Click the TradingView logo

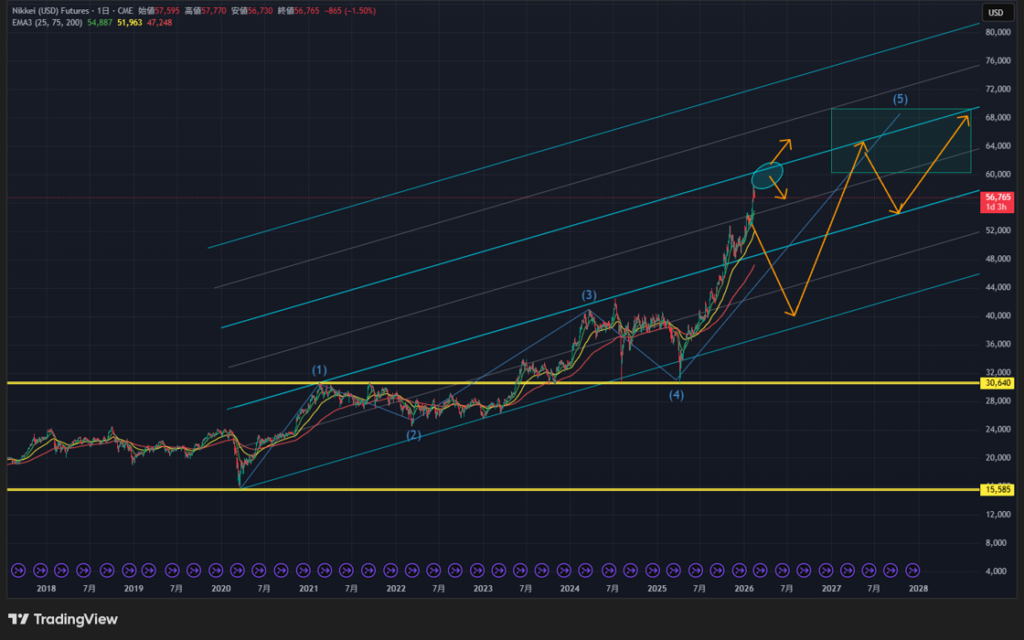click(x=62, y=619)
